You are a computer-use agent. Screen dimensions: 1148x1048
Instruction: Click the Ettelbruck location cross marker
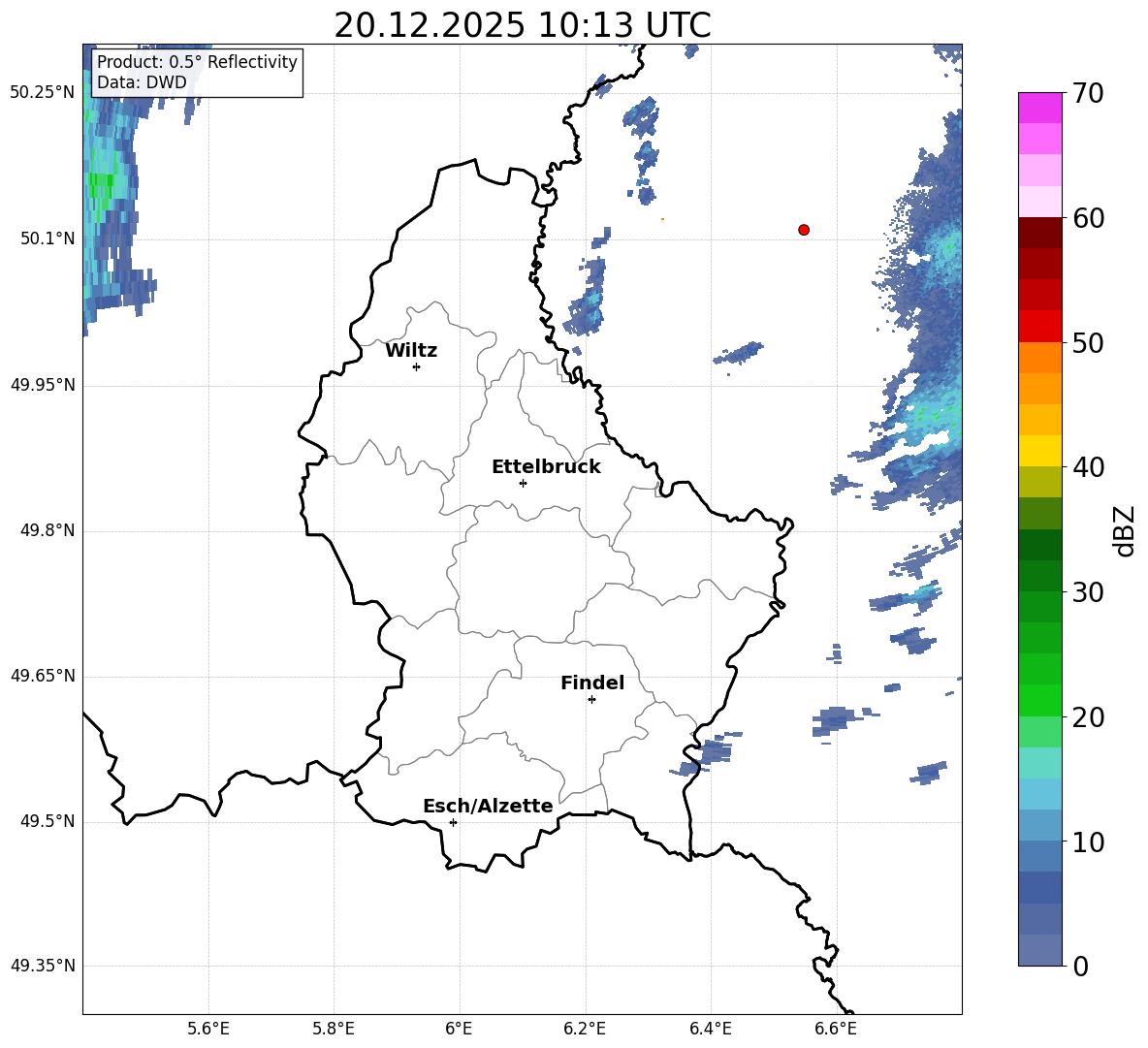click(x=523, y=483)
